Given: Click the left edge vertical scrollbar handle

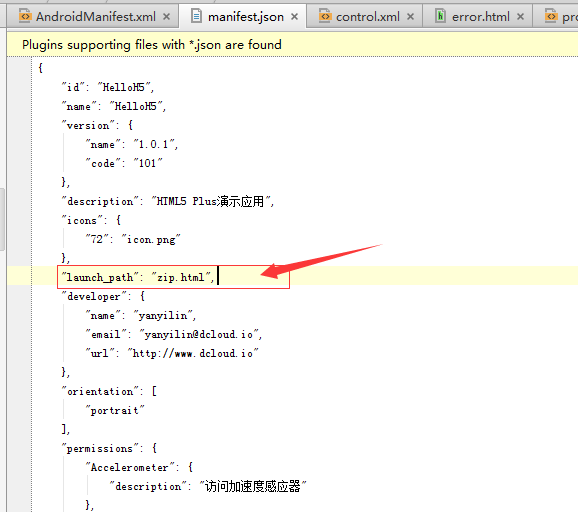Looking at the screenshot, I should click(x=2, y=219).
